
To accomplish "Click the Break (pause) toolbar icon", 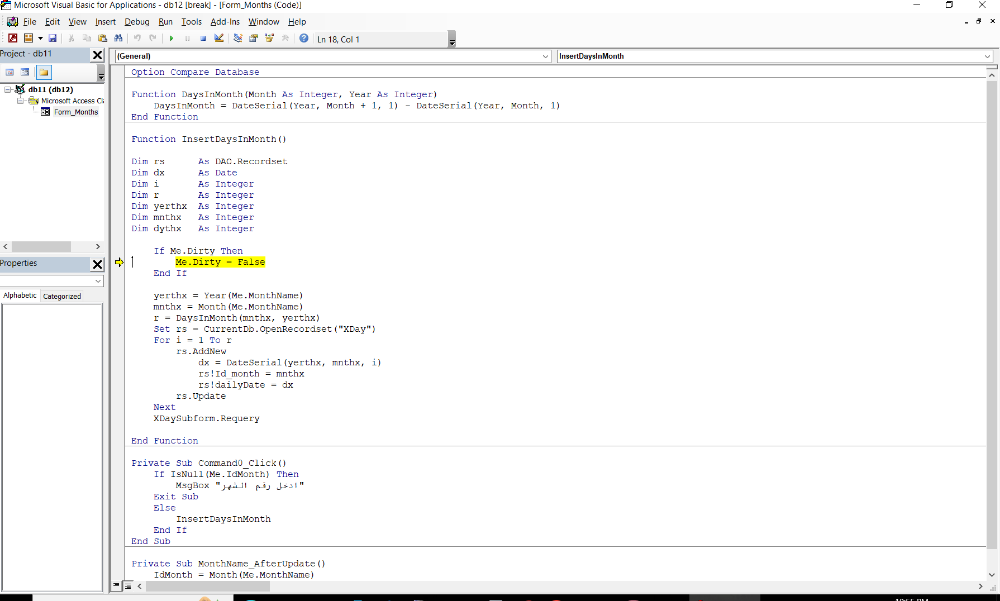I will click(x=188, y=39).
